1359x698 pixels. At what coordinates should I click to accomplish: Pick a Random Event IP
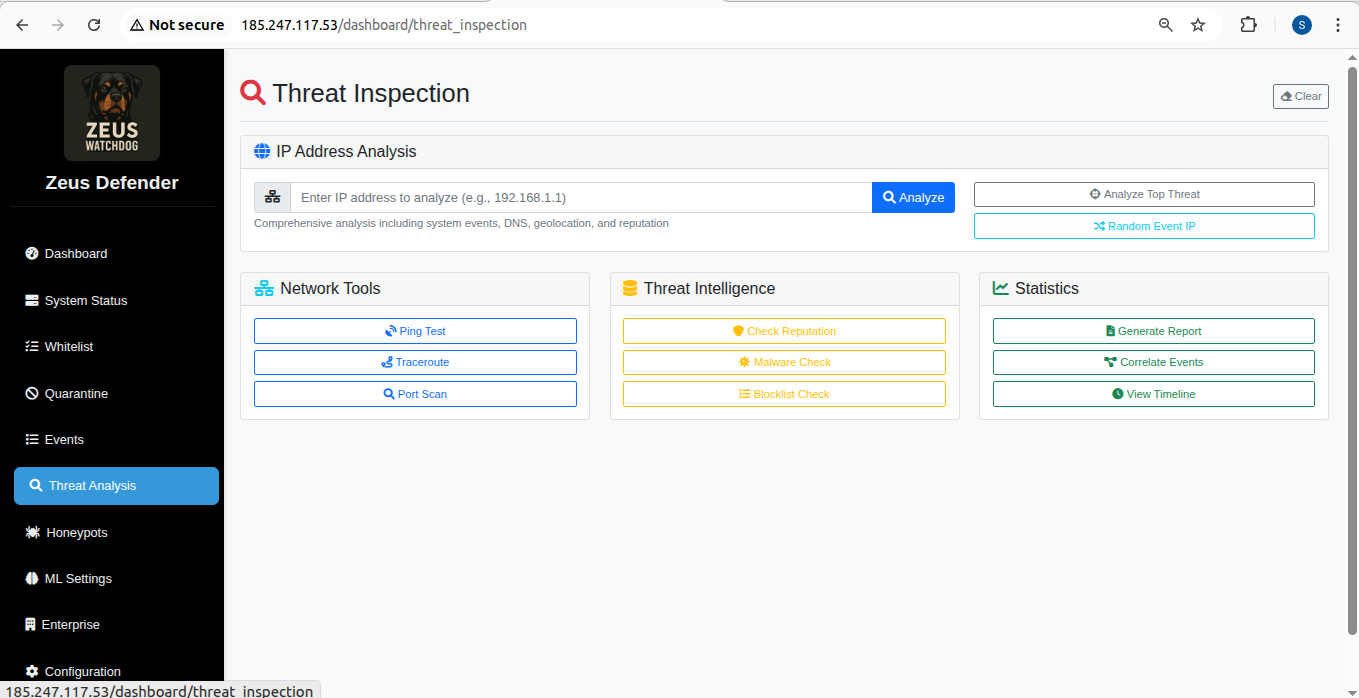1144,227
